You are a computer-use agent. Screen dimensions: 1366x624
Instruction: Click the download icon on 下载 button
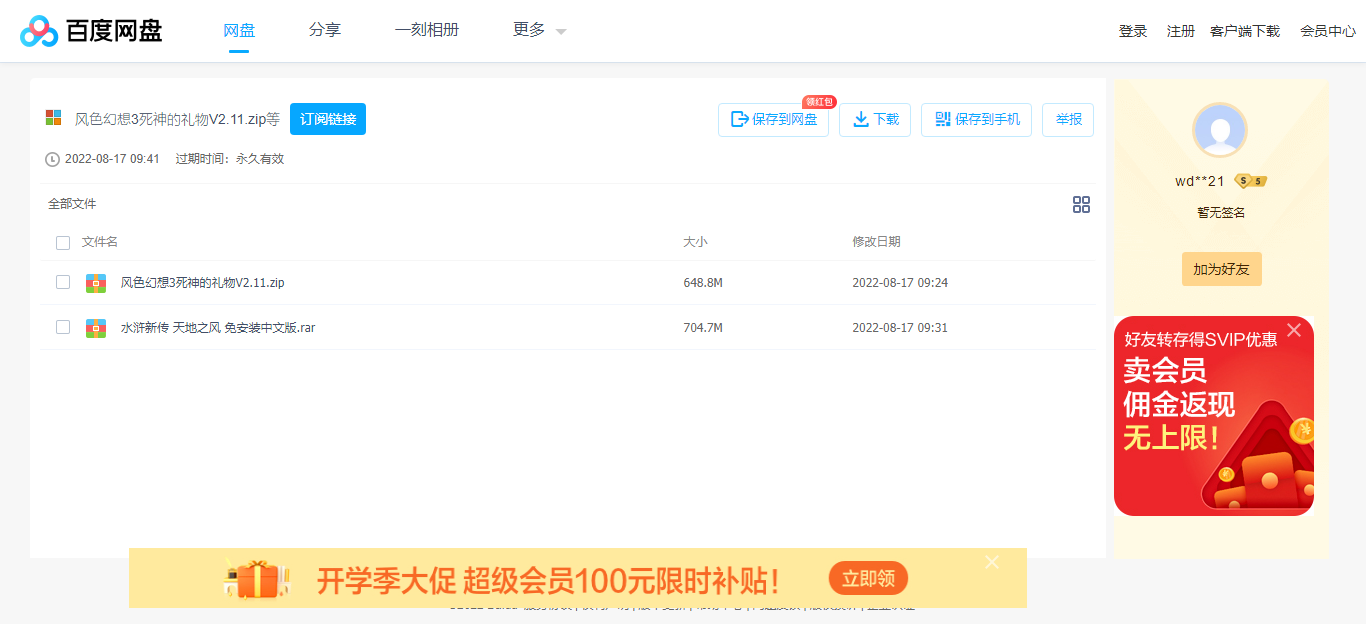click(860, 119)
